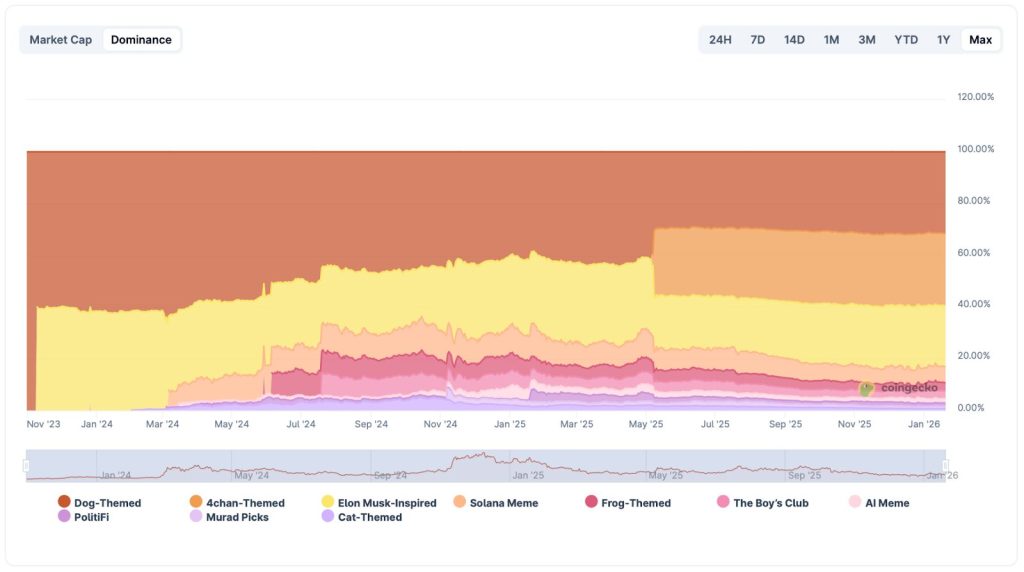1024x572 pixels.
Task: Switch to the Market Cap tab
Action: pyautogui.click(x=60, y=40)
